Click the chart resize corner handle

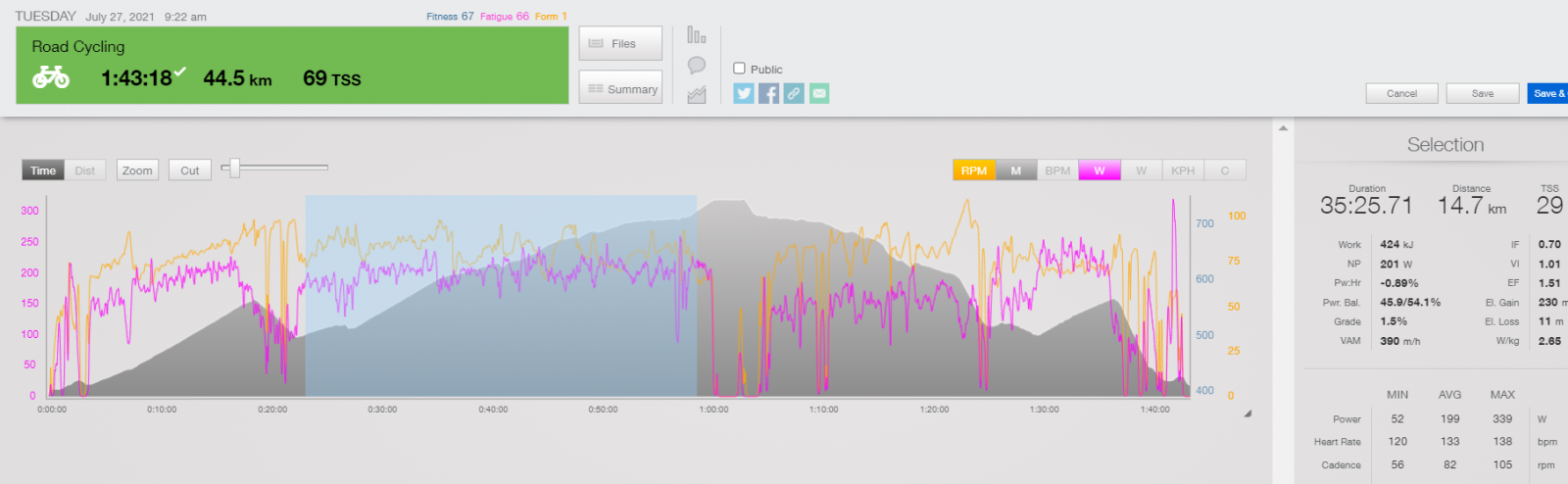click(x=1248, y=413)
